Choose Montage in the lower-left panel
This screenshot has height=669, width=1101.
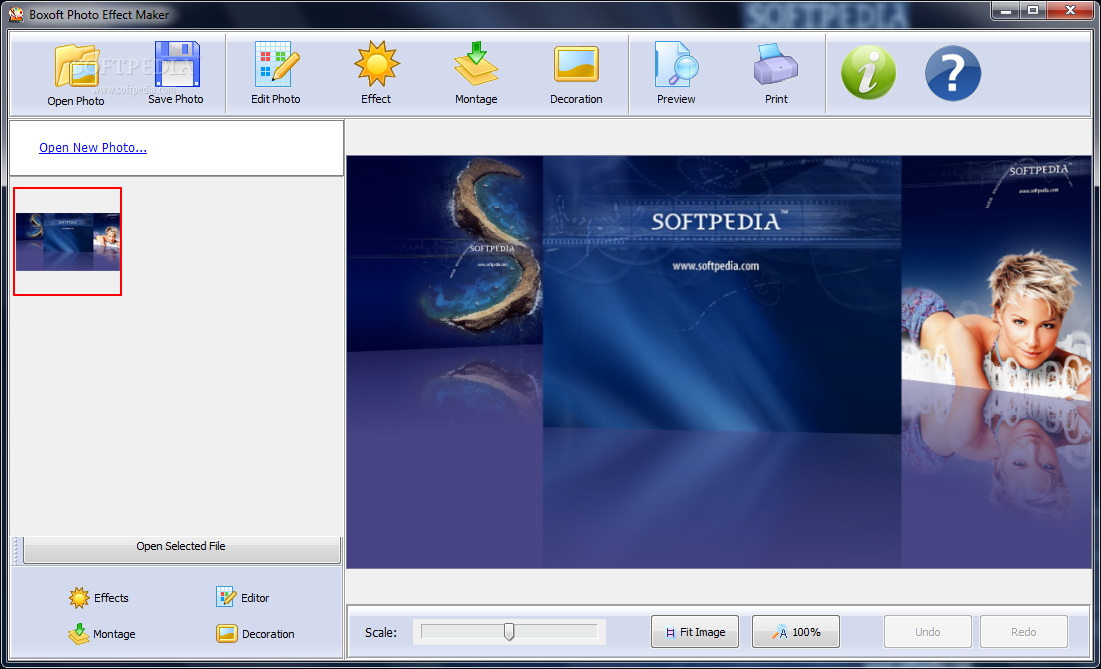click(x=102, y=634)
